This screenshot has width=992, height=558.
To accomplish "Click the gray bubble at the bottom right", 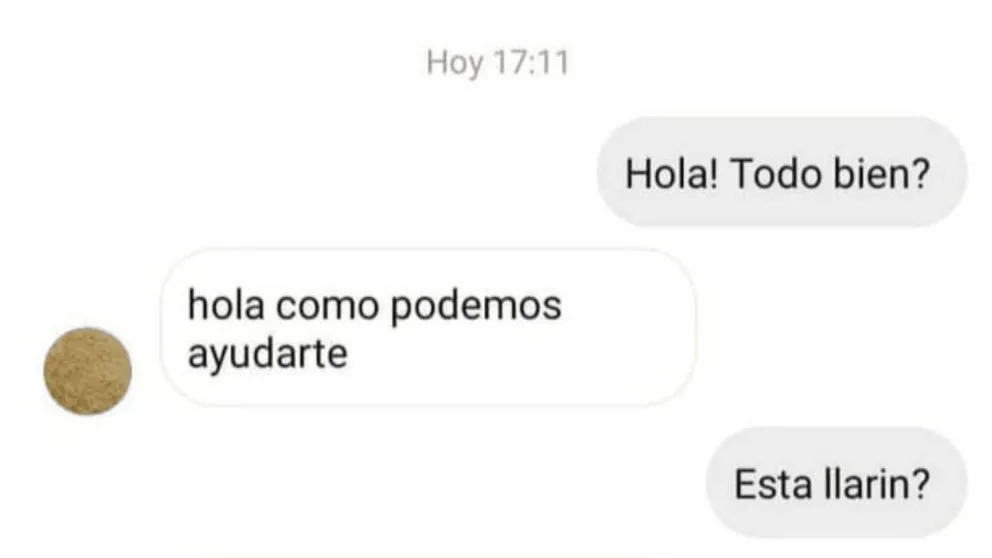I will tap(836, 483).
